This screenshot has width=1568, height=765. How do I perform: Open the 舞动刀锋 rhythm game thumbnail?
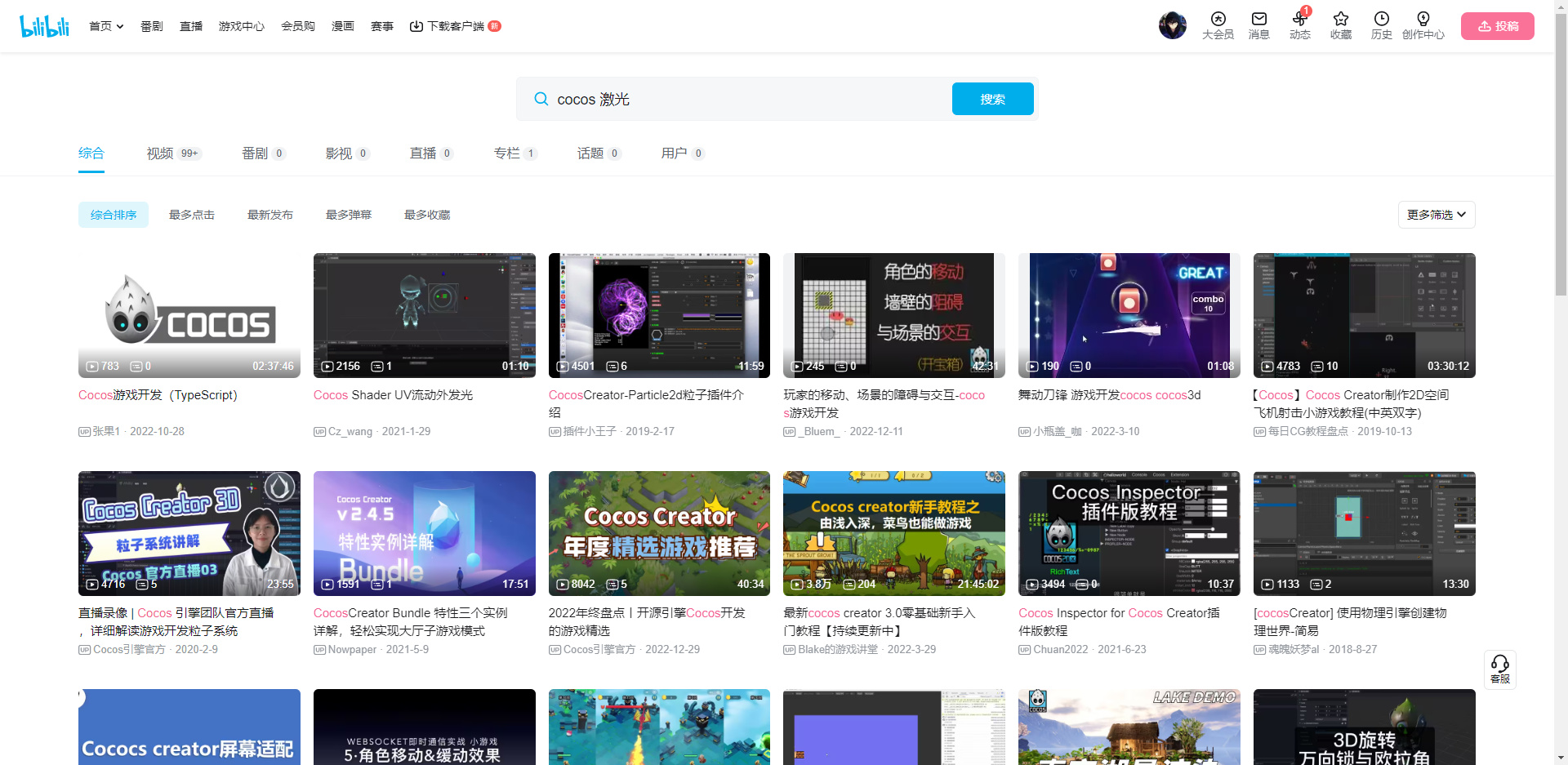tap(1129, 315)
